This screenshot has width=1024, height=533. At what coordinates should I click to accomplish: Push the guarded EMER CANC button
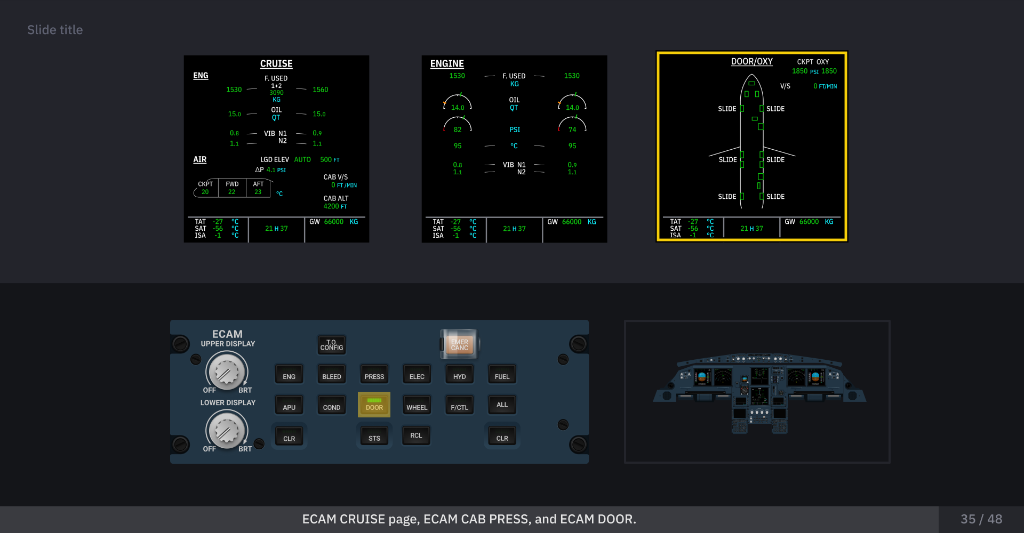point(459,344)
